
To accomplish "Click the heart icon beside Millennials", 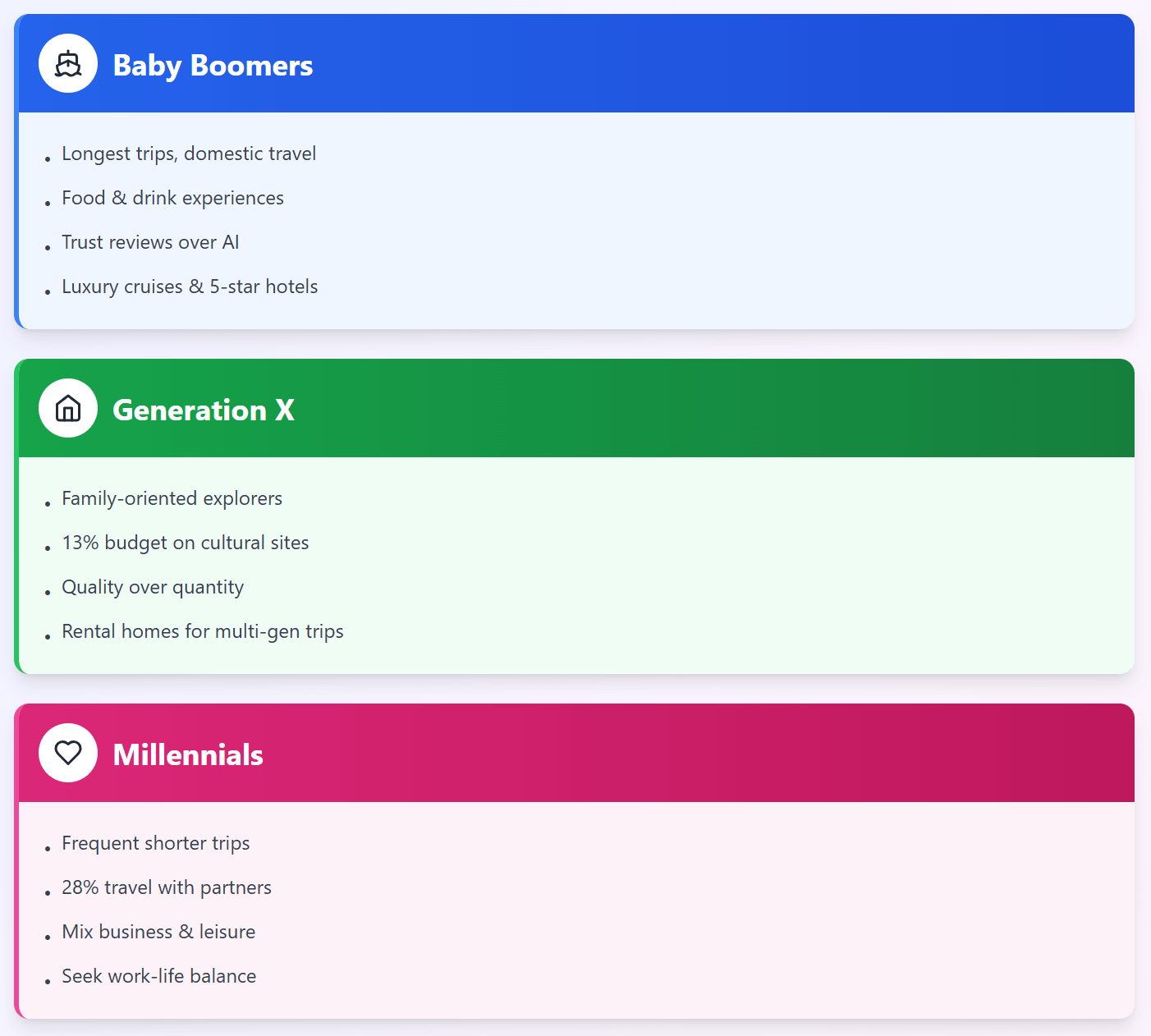I will click(68, 753).
